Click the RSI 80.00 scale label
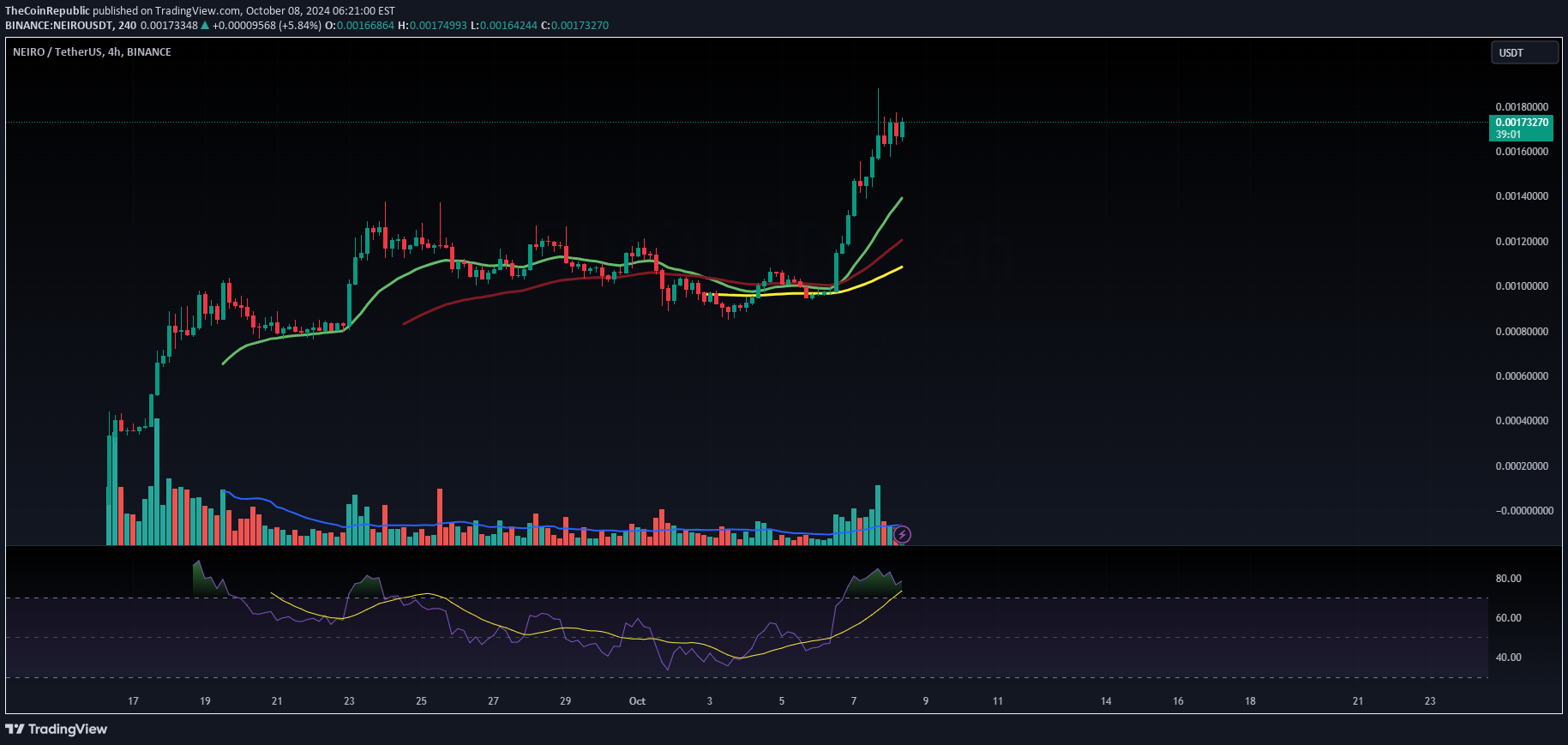This screenshot has height=745, width=1568. (x=1508, y=579)
